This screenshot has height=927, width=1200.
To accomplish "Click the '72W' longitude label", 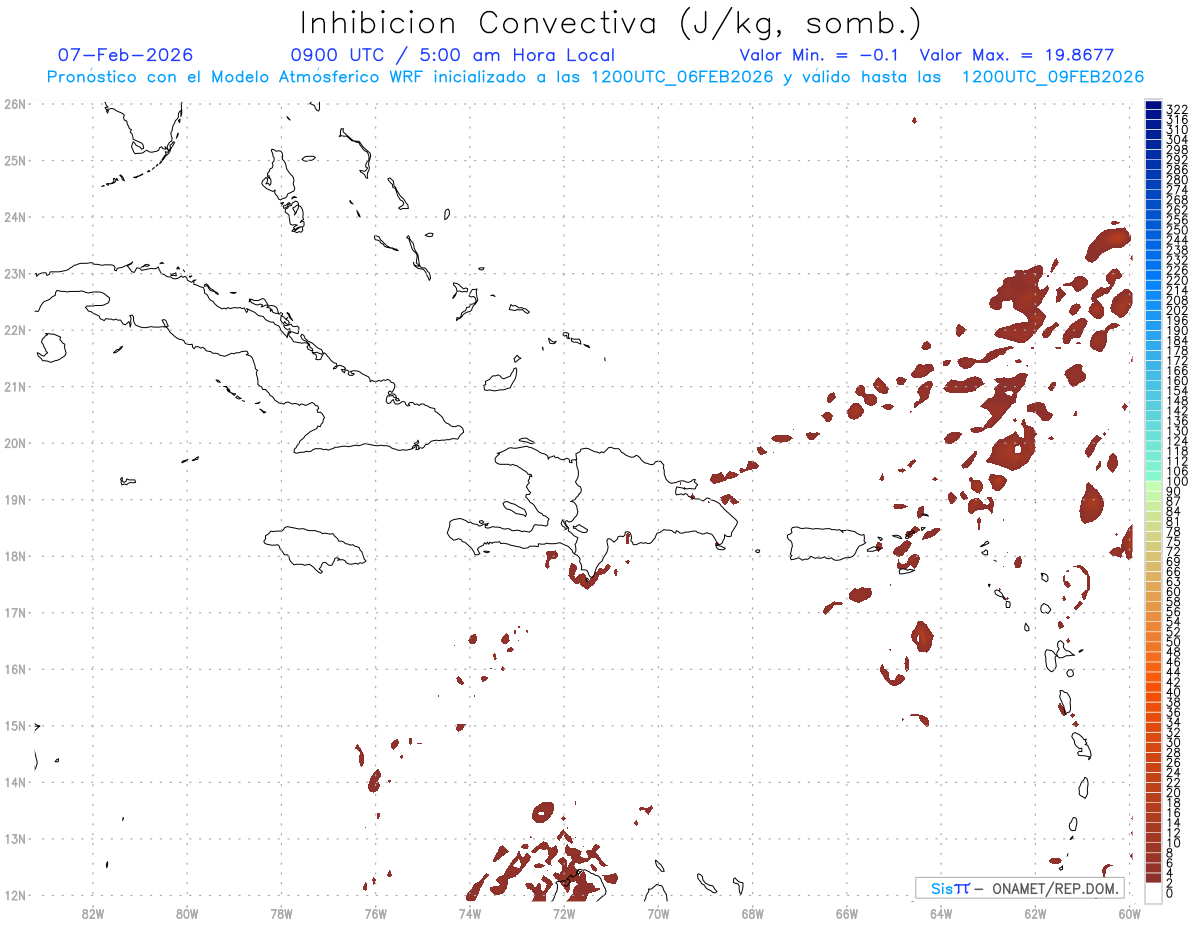I will [563, 913].
